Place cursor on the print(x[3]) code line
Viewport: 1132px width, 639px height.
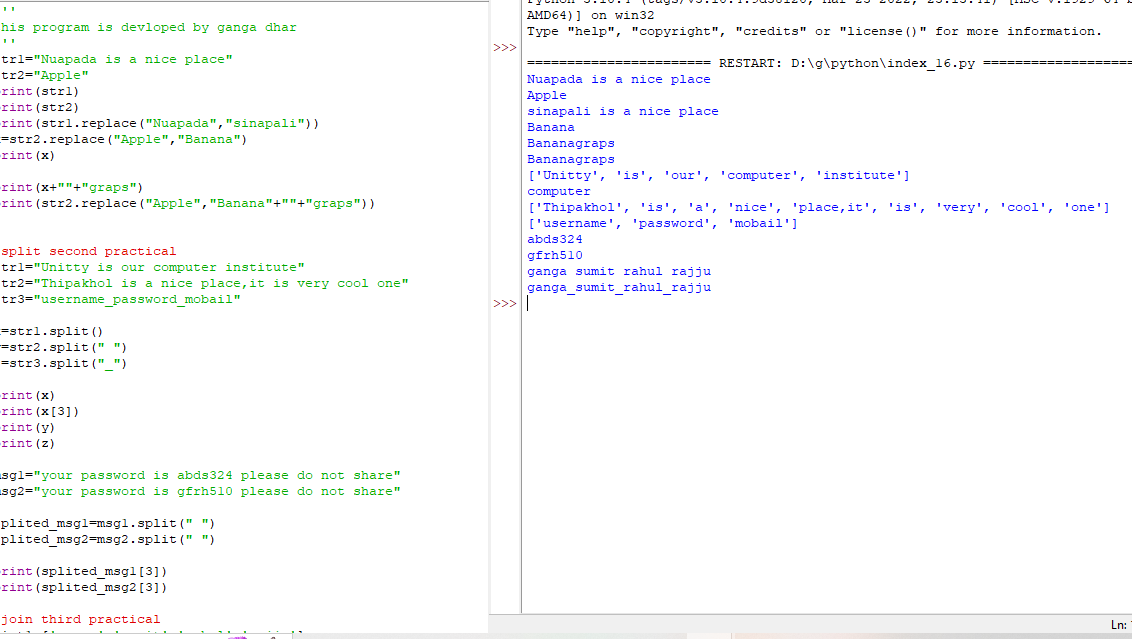tap(40, 411)
